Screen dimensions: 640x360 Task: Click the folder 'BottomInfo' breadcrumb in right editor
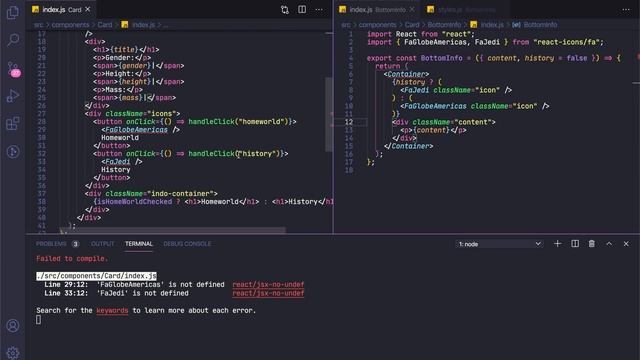(444, 25)
